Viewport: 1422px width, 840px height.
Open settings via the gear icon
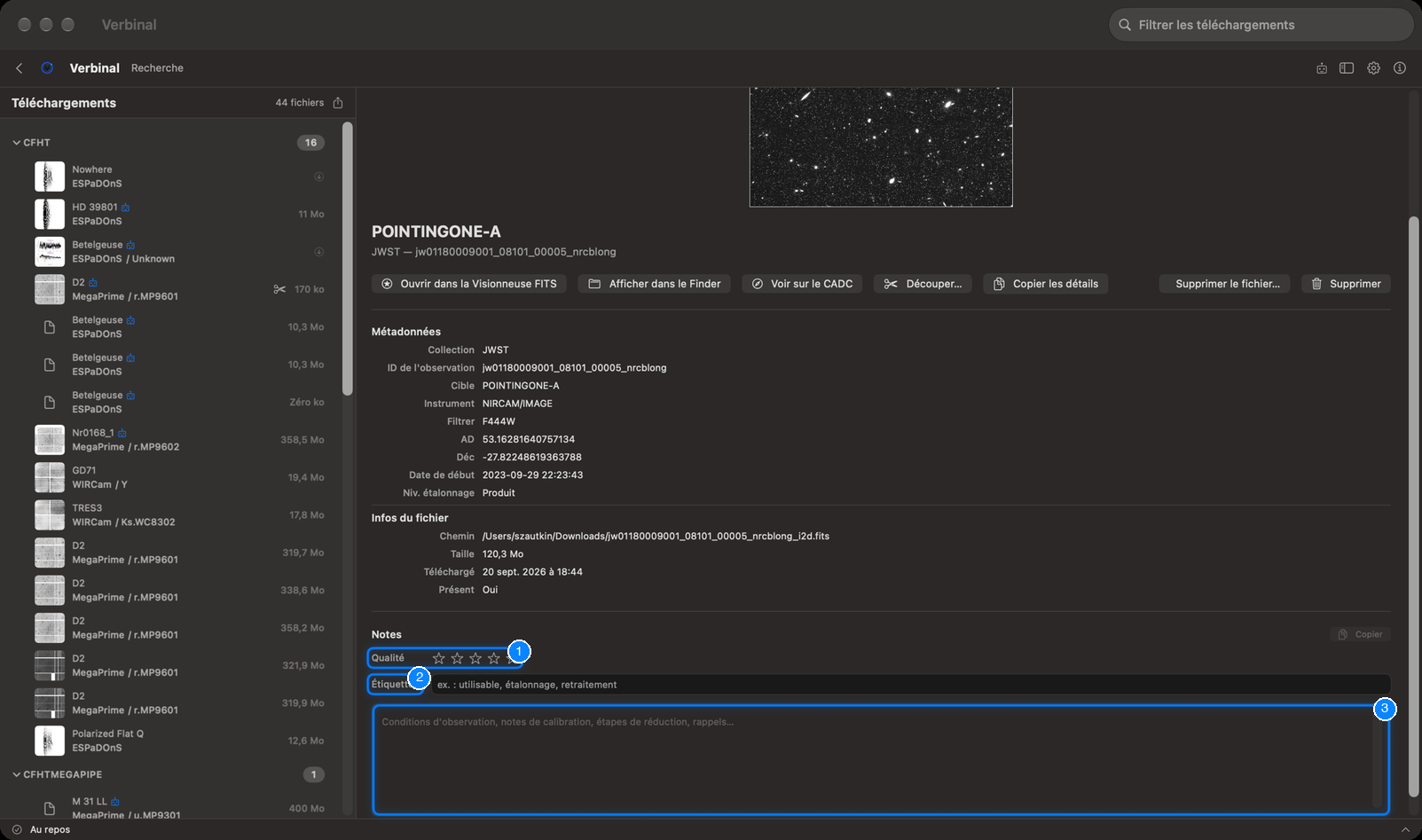pos(1373,68)
